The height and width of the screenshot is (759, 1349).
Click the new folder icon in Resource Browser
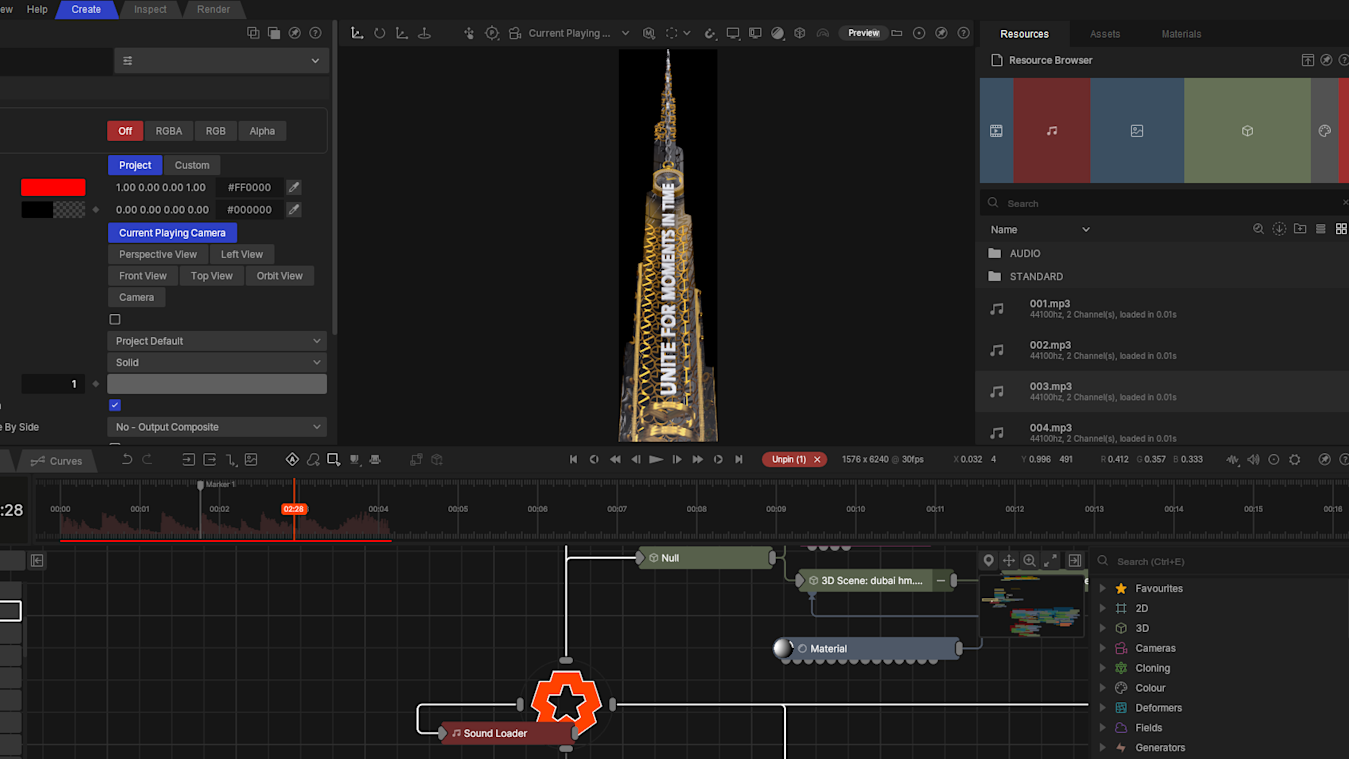1300,229
